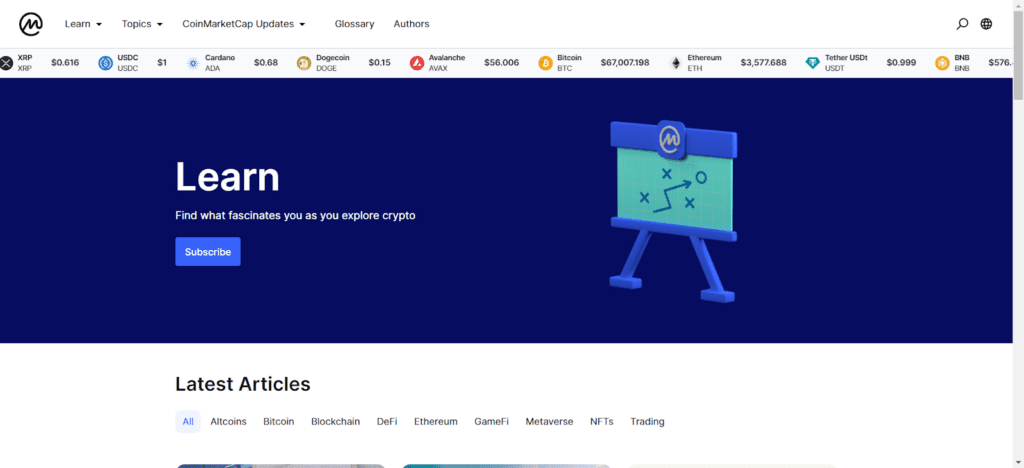This screenshot has width=1024, height=468.
Task: Click the Bitcoin coin icon in ticker
Action: pos(545,63)
